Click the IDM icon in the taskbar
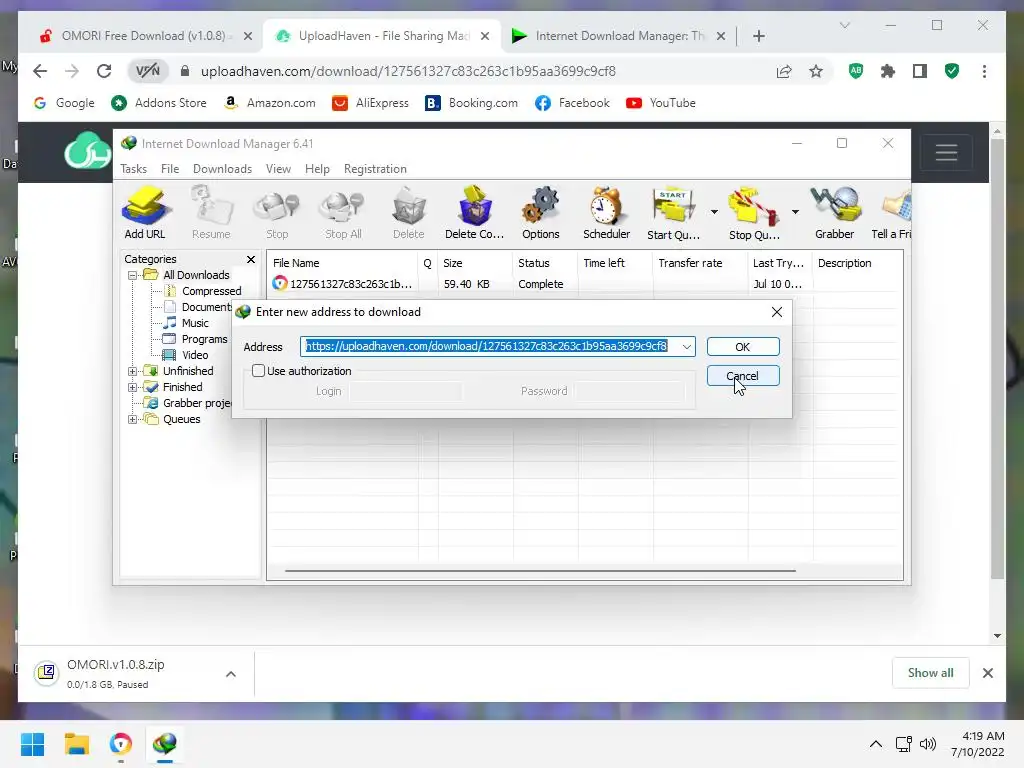1024x768 pixels. pos(165,744)
